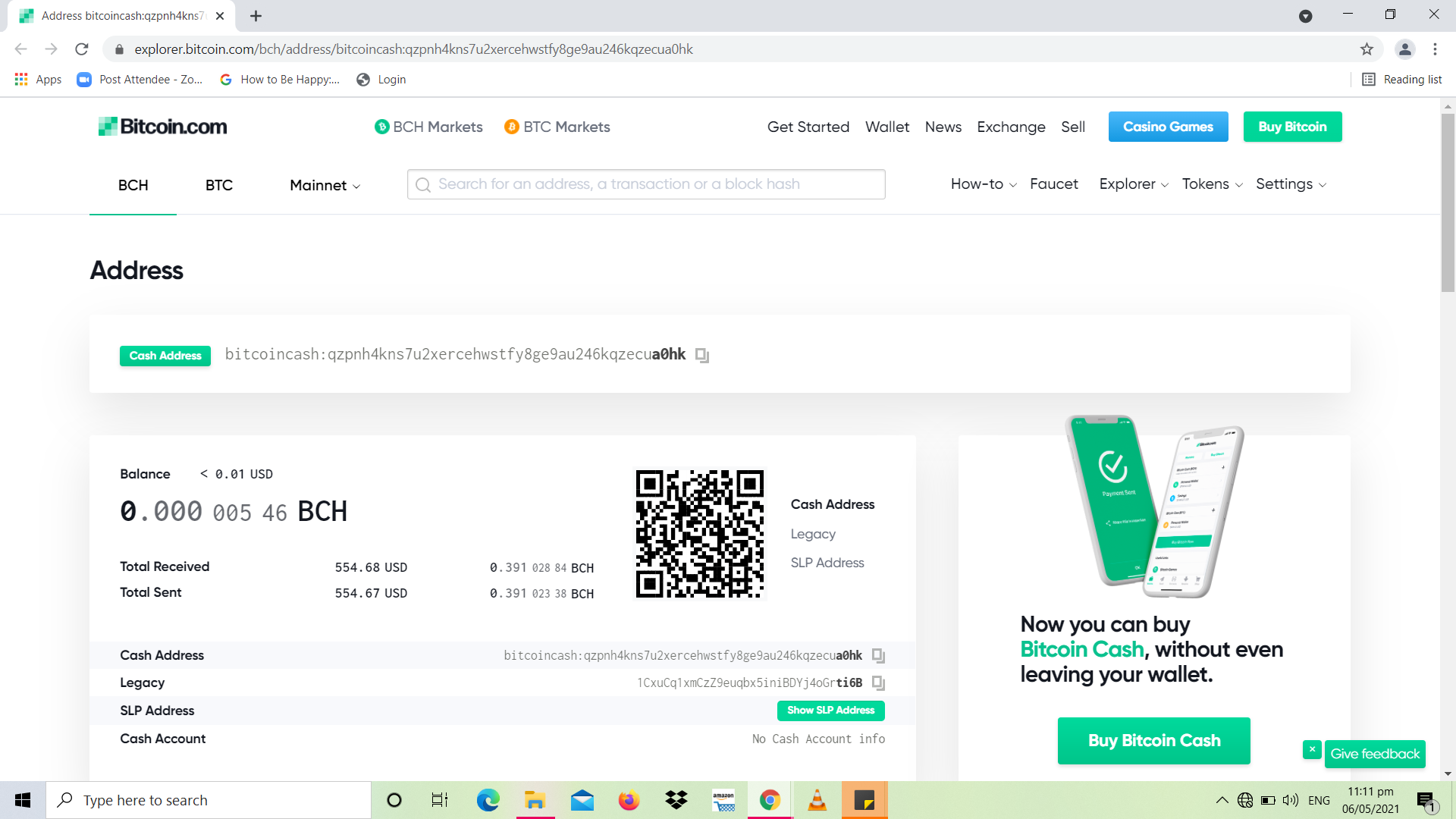This screenshot has width=1456, height=819.
Task: Open the Reading list
Action: [x=1402, y=80]
